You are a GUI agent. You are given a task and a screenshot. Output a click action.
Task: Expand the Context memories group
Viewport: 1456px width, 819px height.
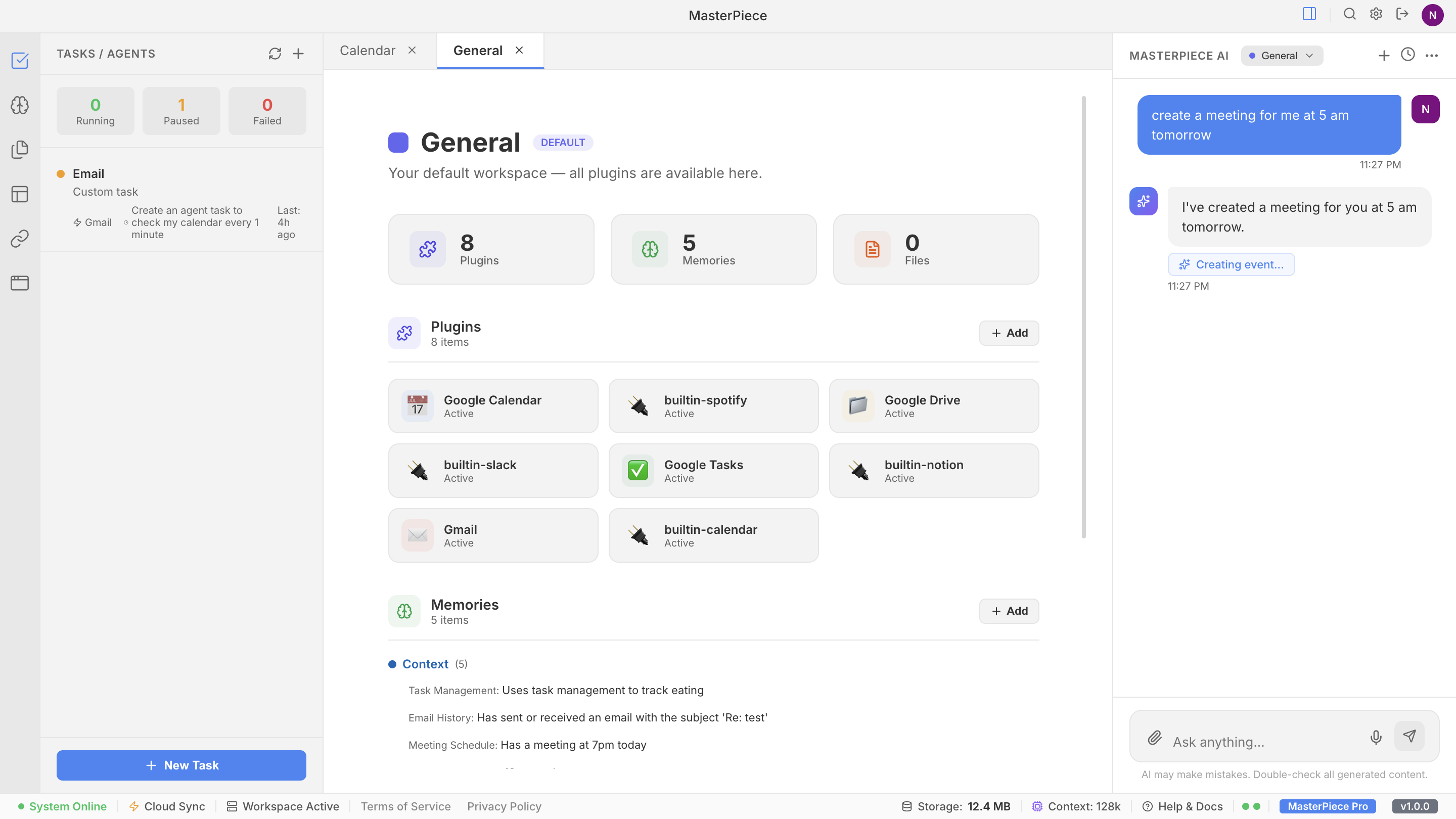click(425, 664)
